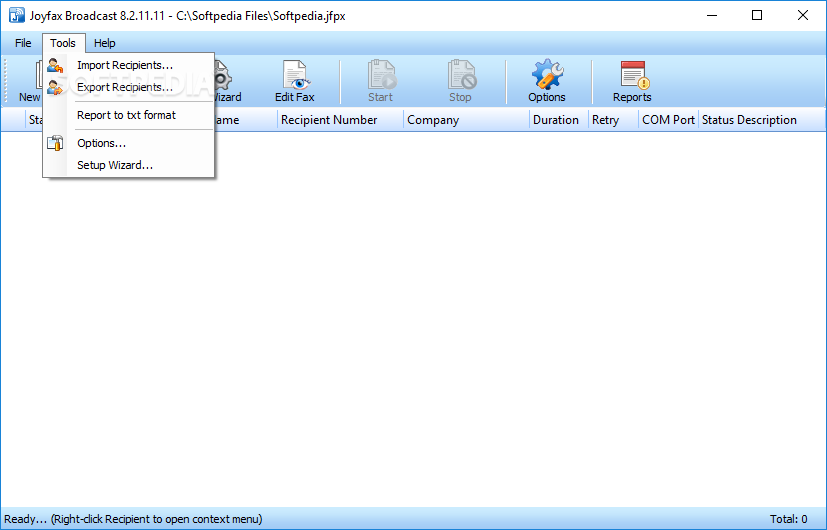Close the open Tools menu
The height and width of the screenshot is (530, 827).
click(63, 43)
